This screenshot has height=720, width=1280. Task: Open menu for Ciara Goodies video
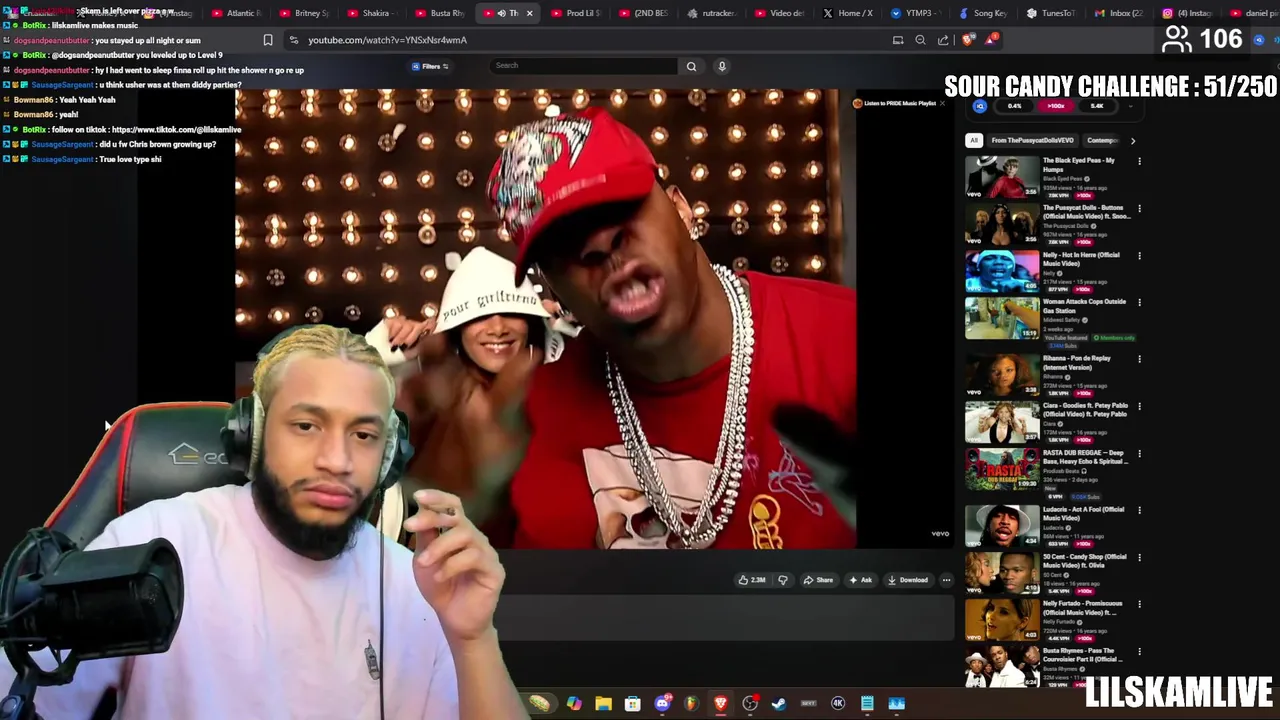coord(1139,406)
